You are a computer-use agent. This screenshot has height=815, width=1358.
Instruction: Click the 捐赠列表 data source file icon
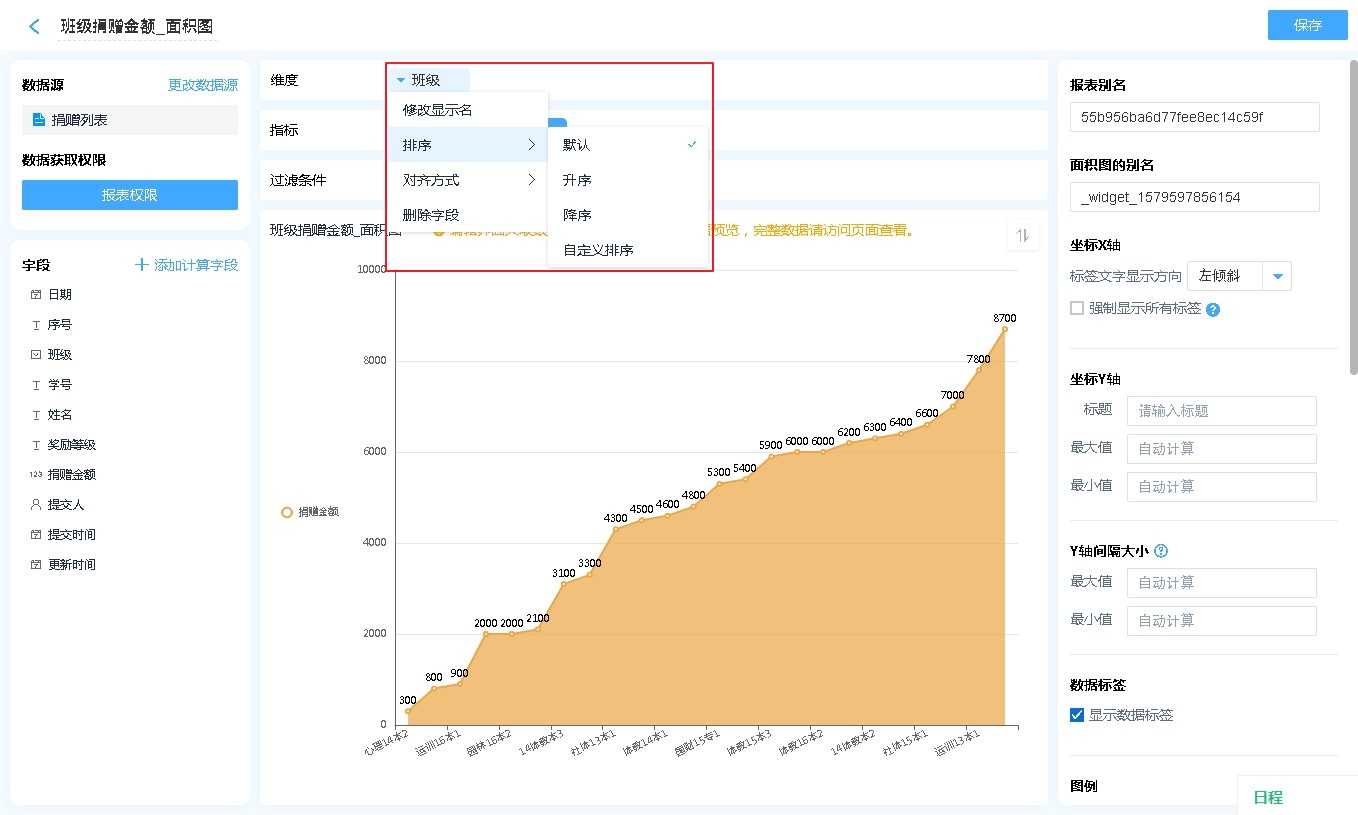click(x=39, y=120)
